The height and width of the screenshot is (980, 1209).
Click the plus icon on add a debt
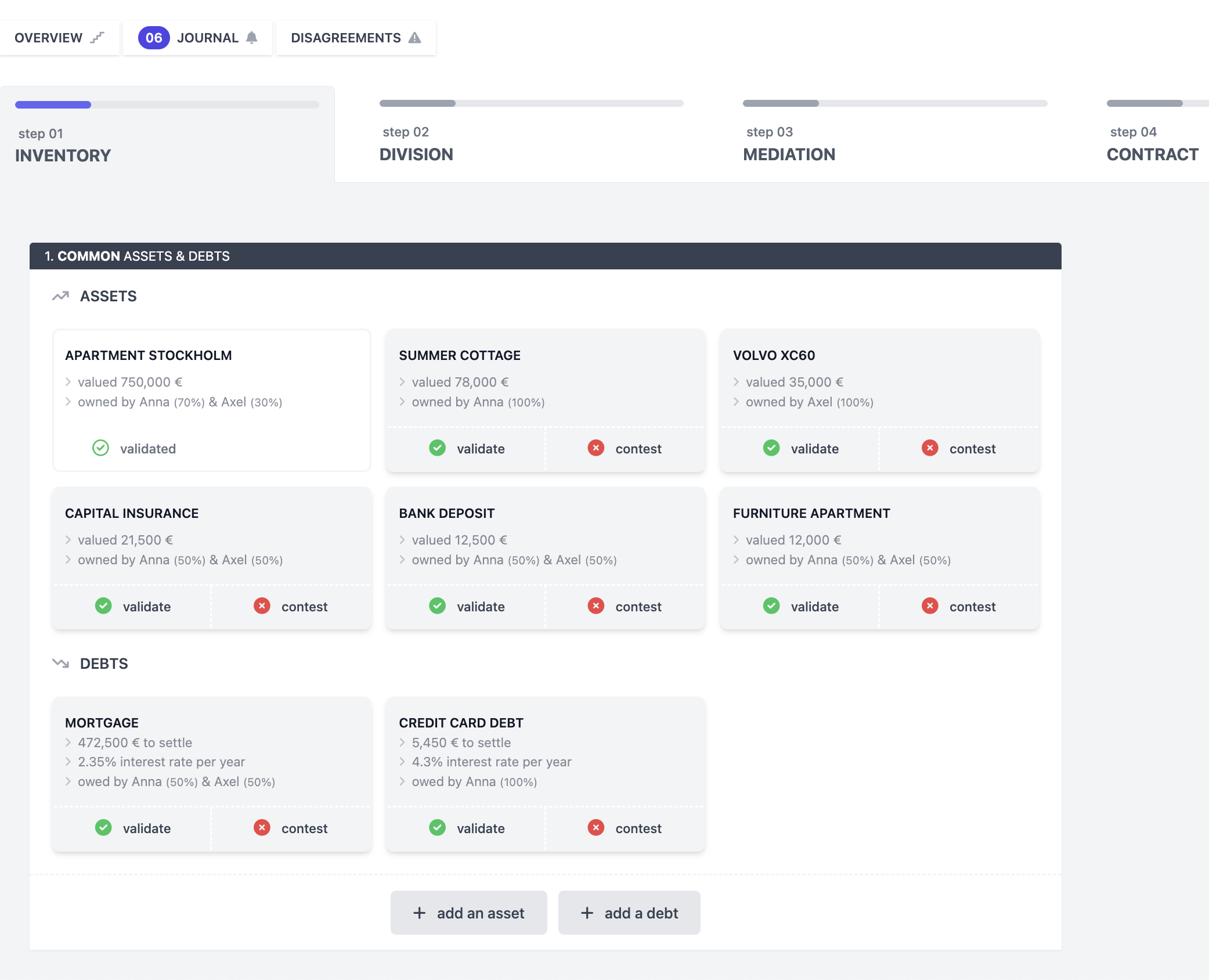pyautogui.click(x=587, y=913)
